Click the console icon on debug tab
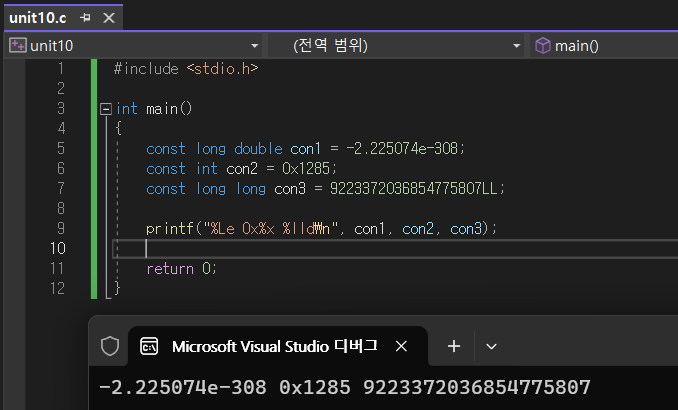Image resolution: width=678 pixels, height=410 pixels. click(x=149, y=346)
